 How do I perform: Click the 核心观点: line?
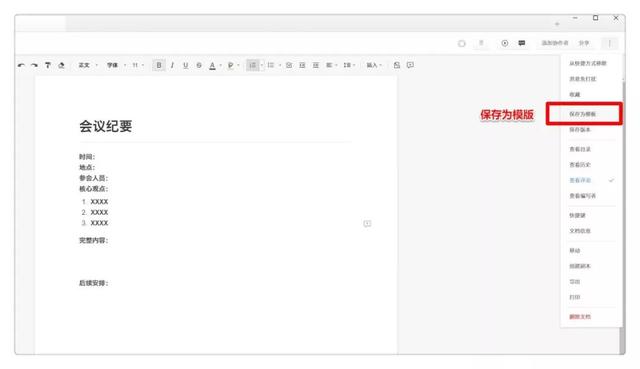point(93,189)
